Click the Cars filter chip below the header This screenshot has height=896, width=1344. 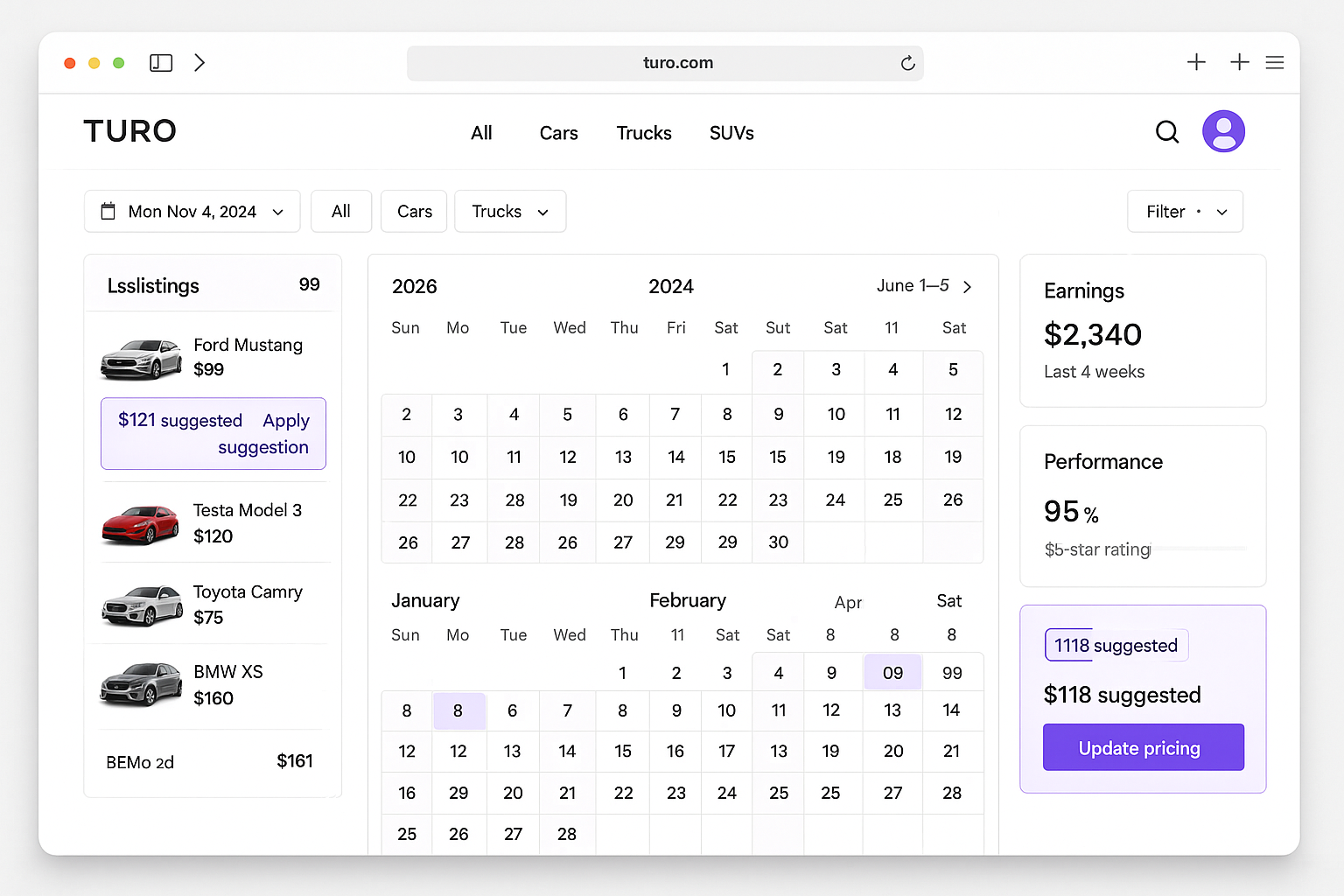(414, 211)
